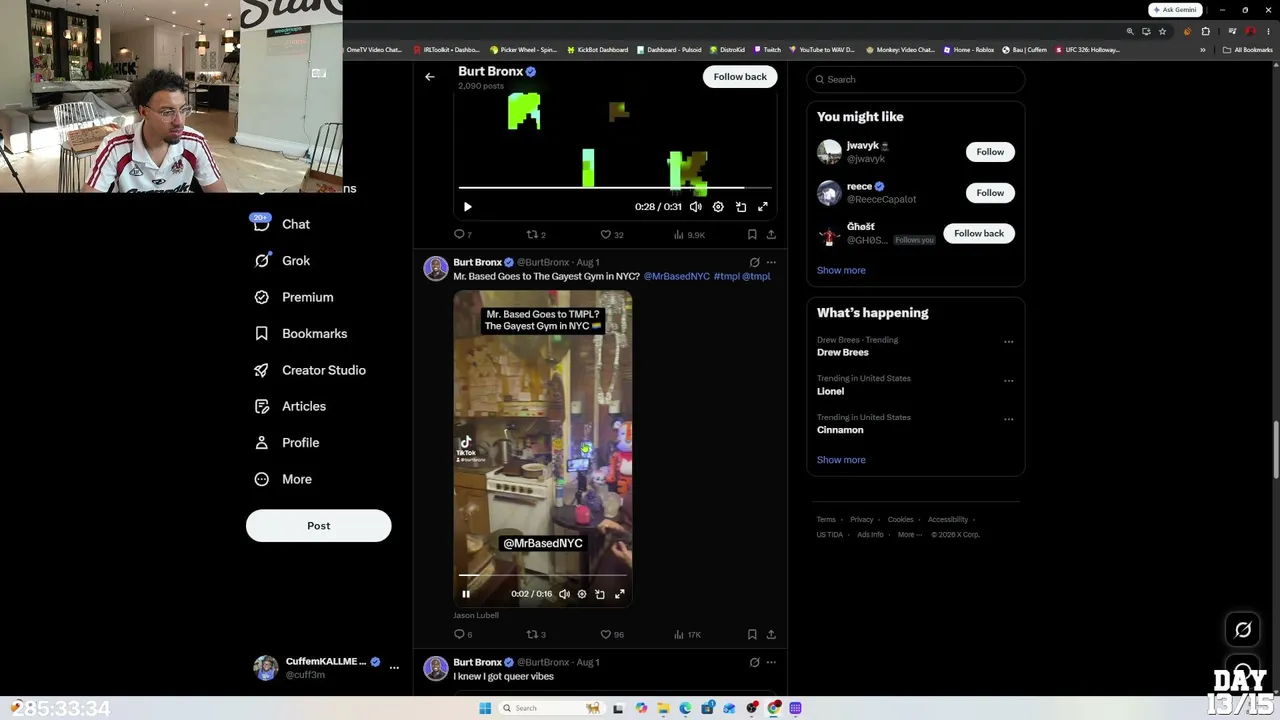Enable picture-in-picture on the 0:28 video
The height and width of the screenshot is (720, 1280).
[x=741, y=207]
